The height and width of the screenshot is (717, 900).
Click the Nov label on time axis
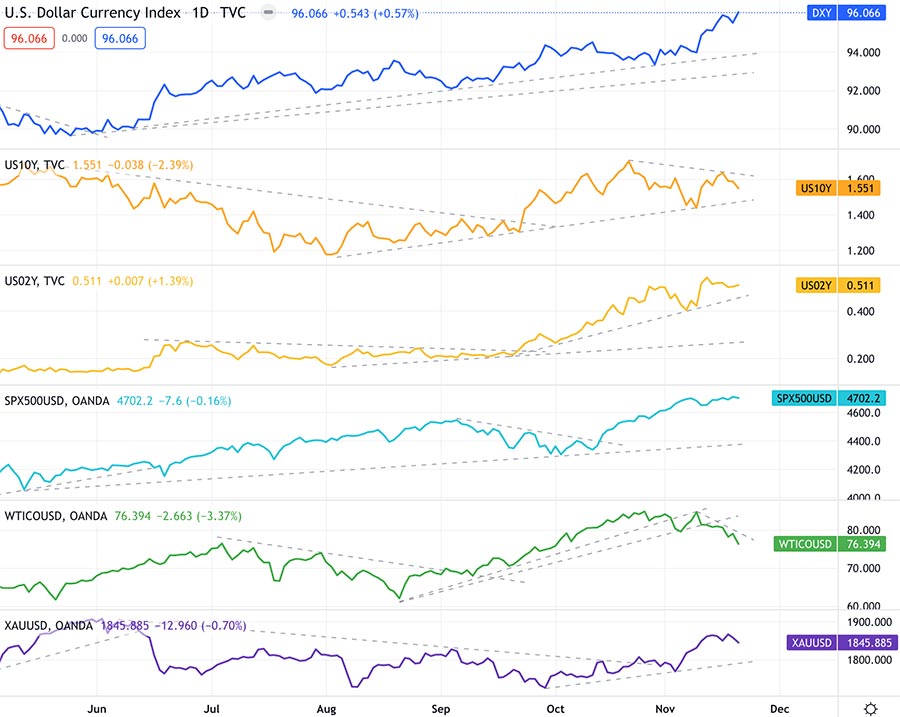(666, 708)
